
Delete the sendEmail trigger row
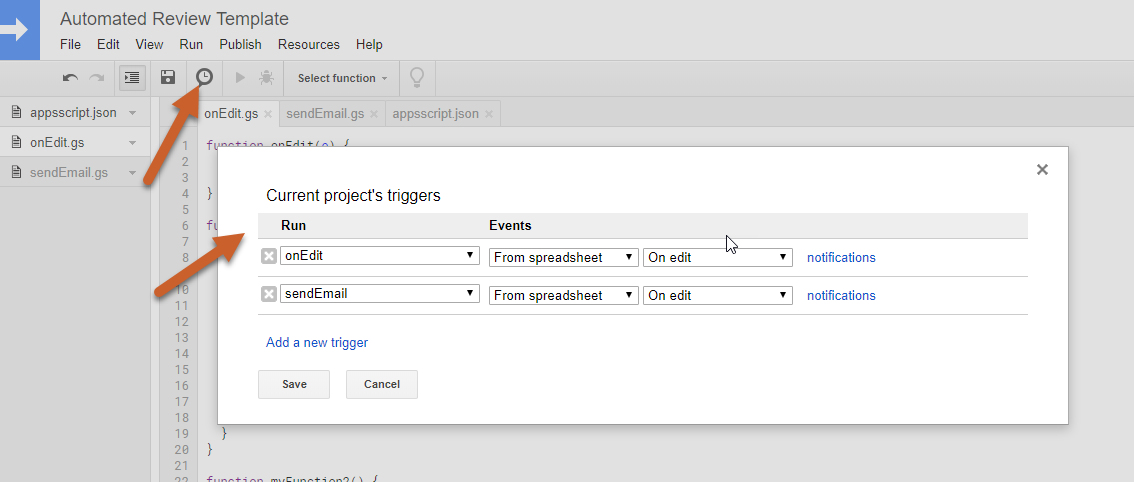269,294
